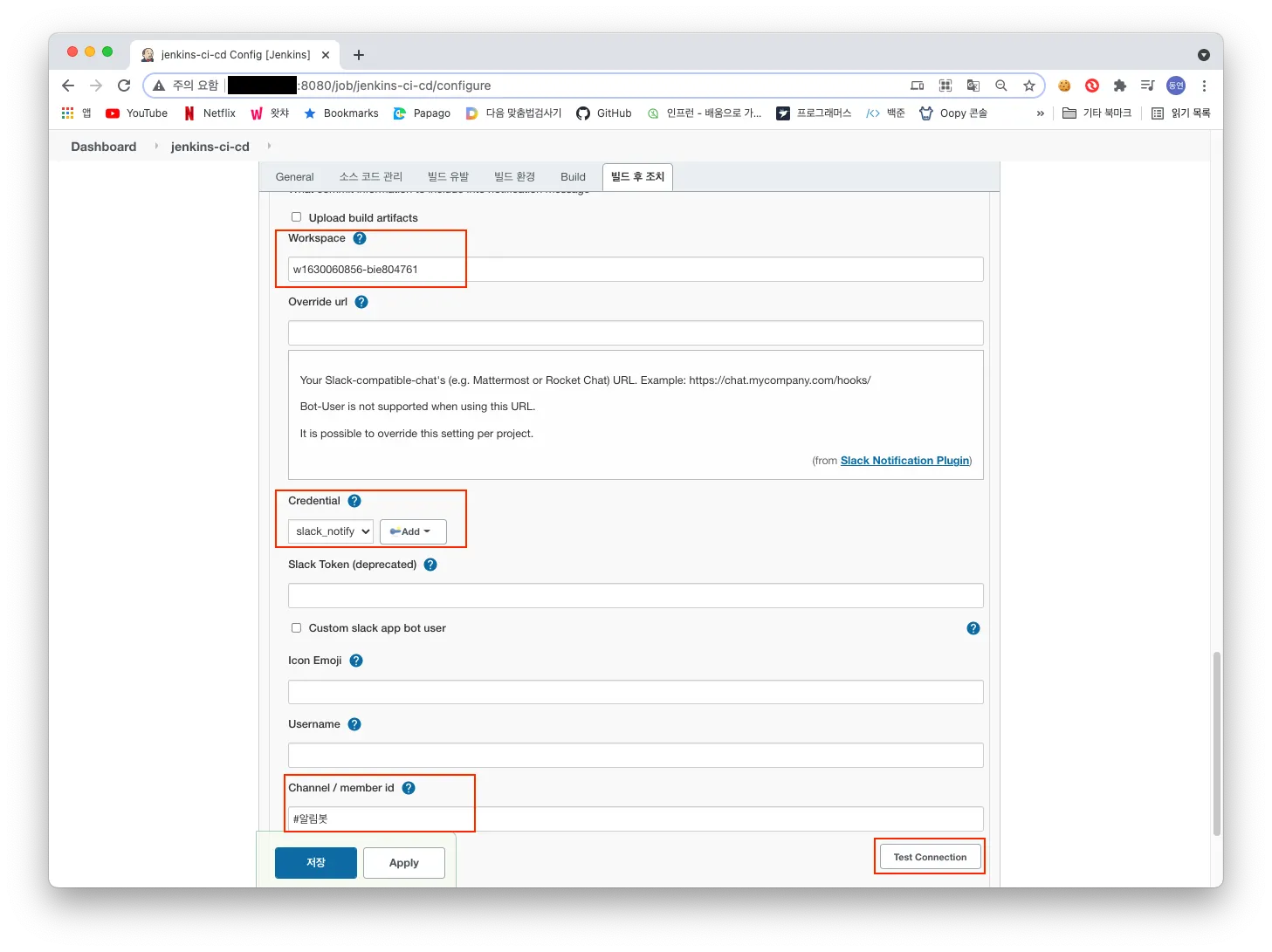
Task: Open jenkins-ci-cd breadcrumb link
Action: 210,147
